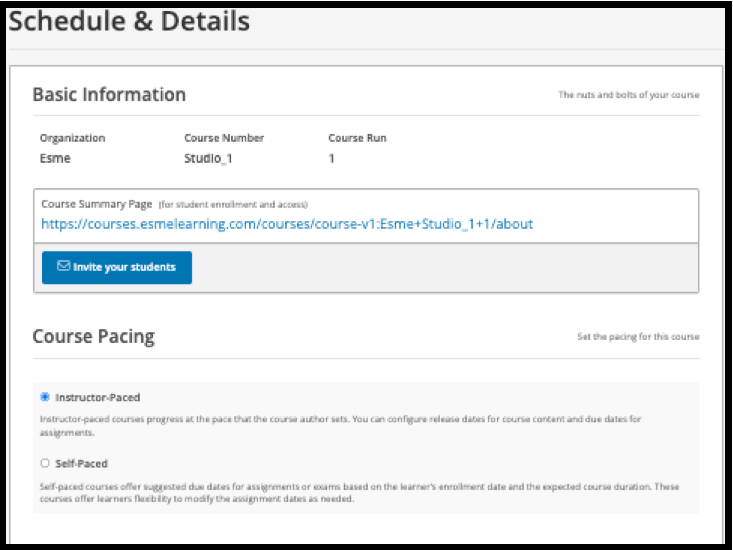Viewport: 733px width, 550px height.
Task: Click the Basic Information section heading
Action: 109,95
